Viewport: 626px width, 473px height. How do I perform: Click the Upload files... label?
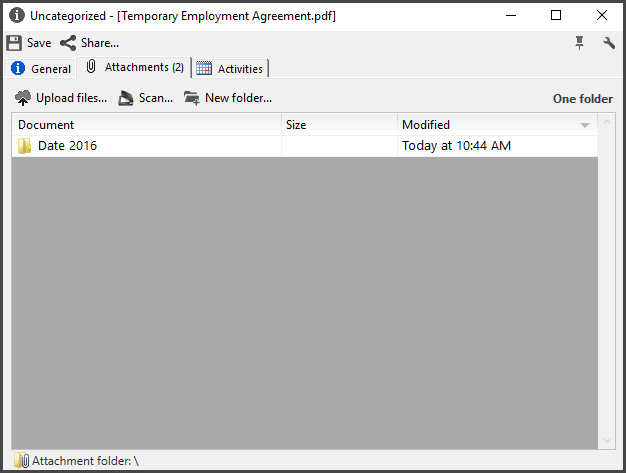point(71,98)
